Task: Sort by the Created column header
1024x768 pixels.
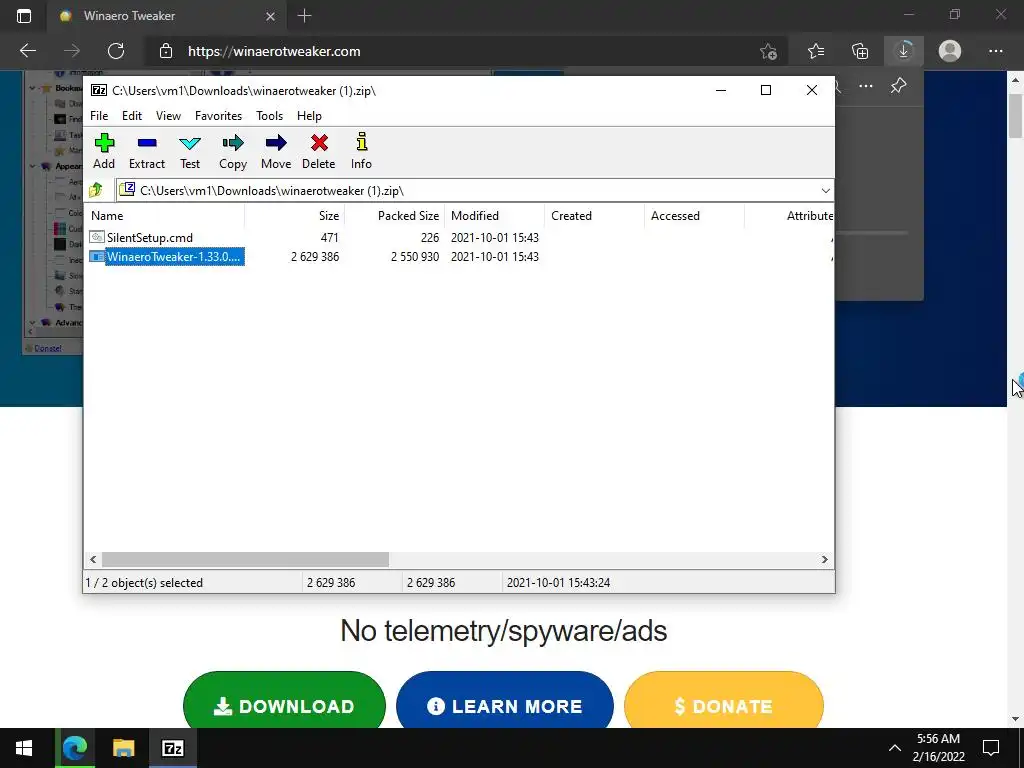Action: (x=594, y=216)
